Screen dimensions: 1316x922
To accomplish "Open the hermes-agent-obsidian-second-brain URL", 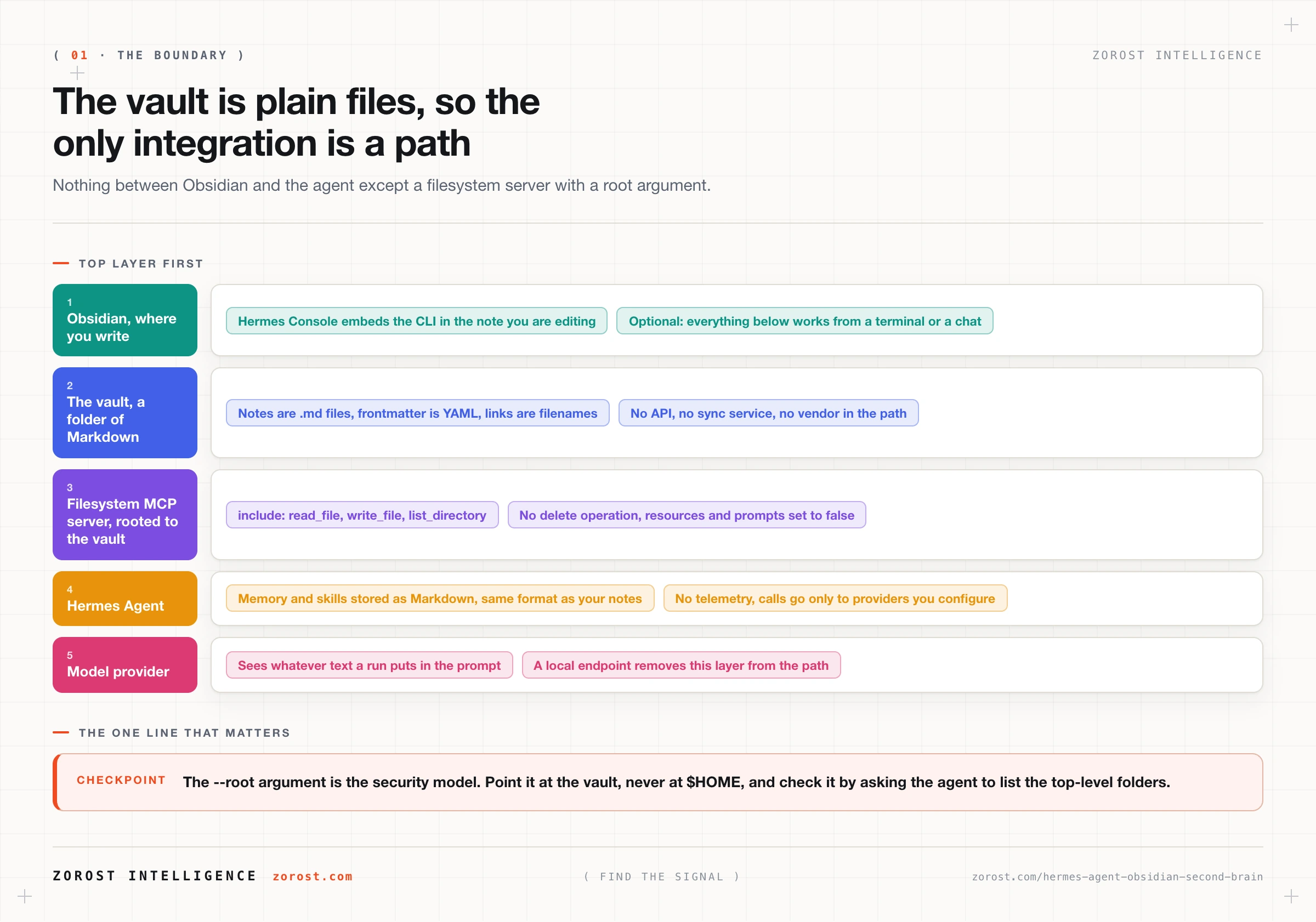I will coord(1117,876).
